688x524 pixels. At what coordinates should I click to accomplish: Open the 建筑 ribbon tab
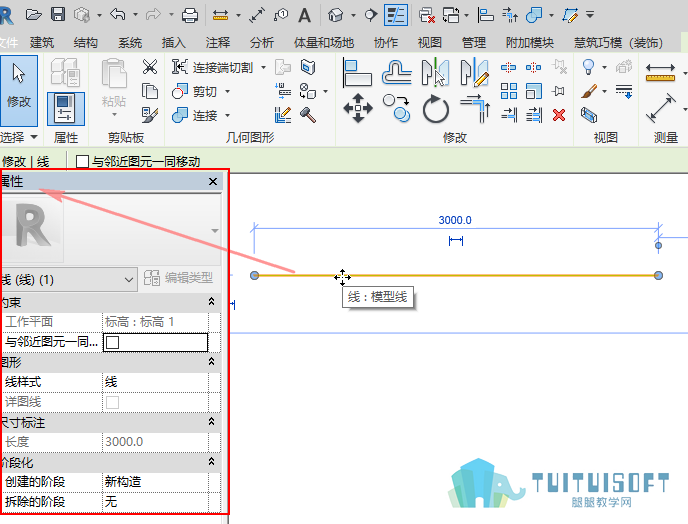tap(42, 43)
